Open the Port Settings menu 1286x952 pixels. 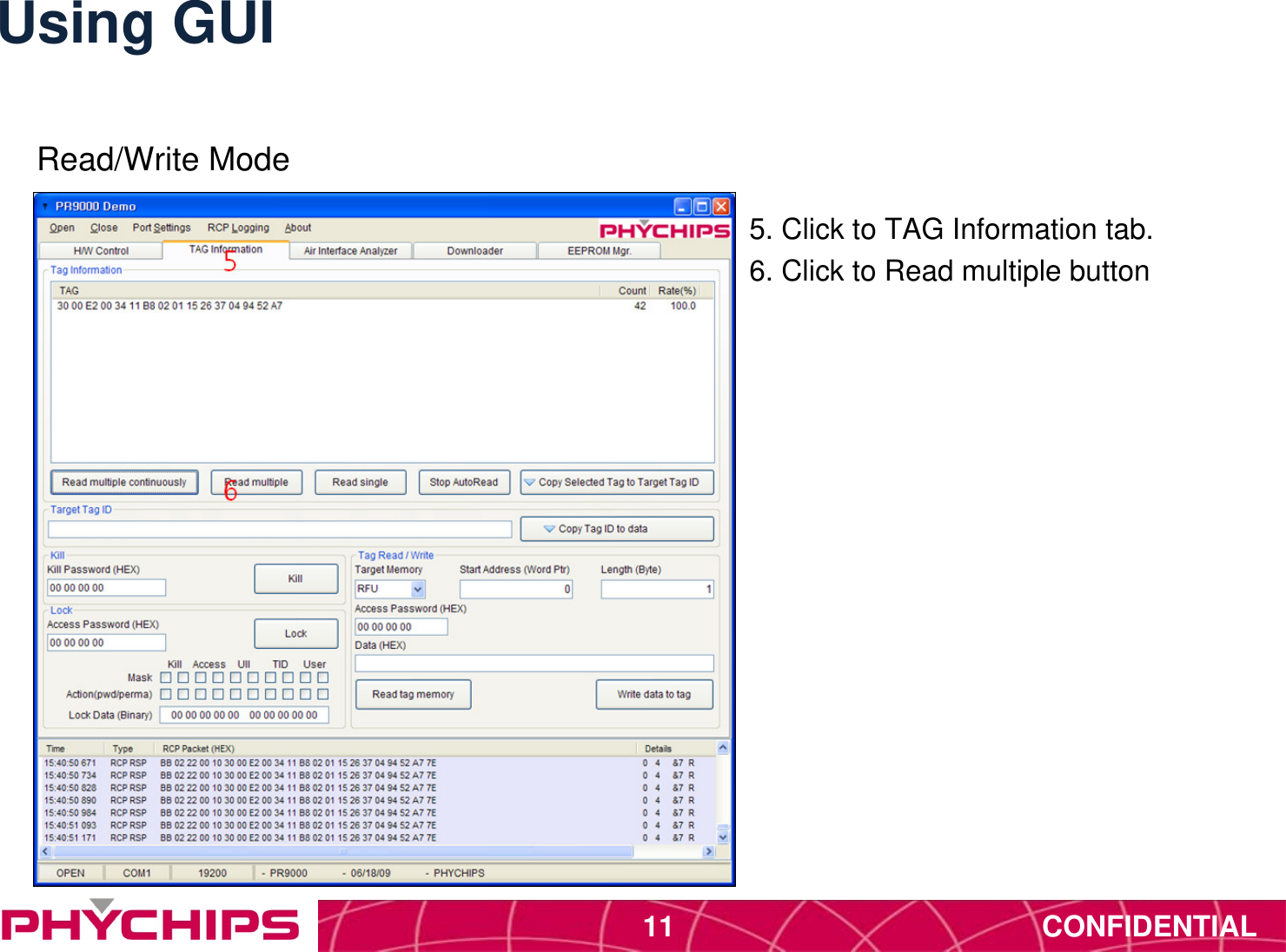tap(161, 228)
